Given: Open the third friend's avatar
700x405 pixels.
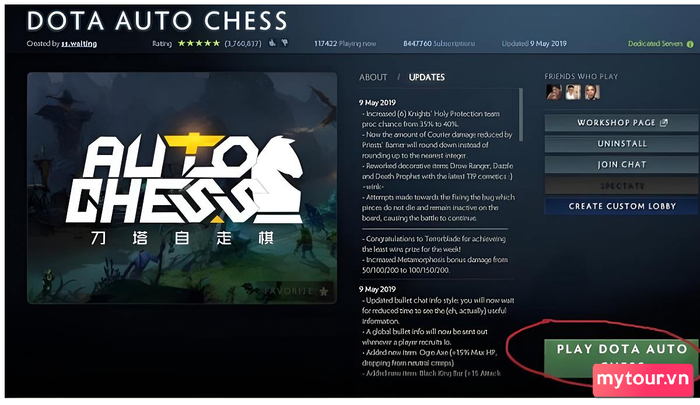Looking at the screenshot, I should tap(592, 92).
